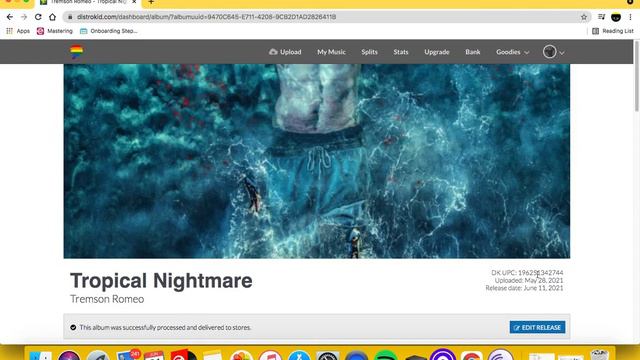Click the Uploaded: May 28, 2021 text
This screenshot has height=360, width=640.
(529, 280)
